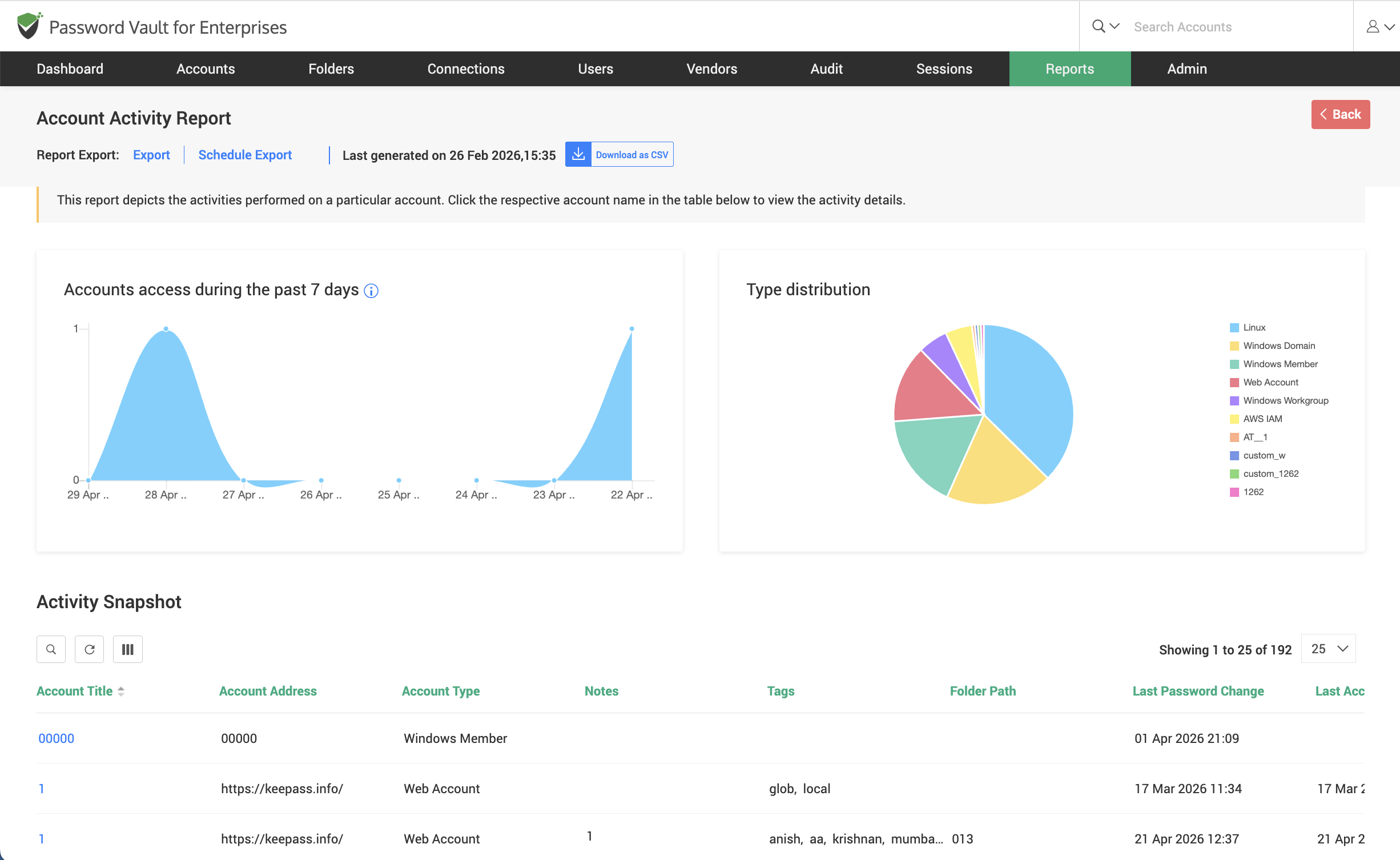Image resolution: width=1400 pixels, height=860 pixels.
Task: Open the Sessions tab
Action: (x=944, y=69)
